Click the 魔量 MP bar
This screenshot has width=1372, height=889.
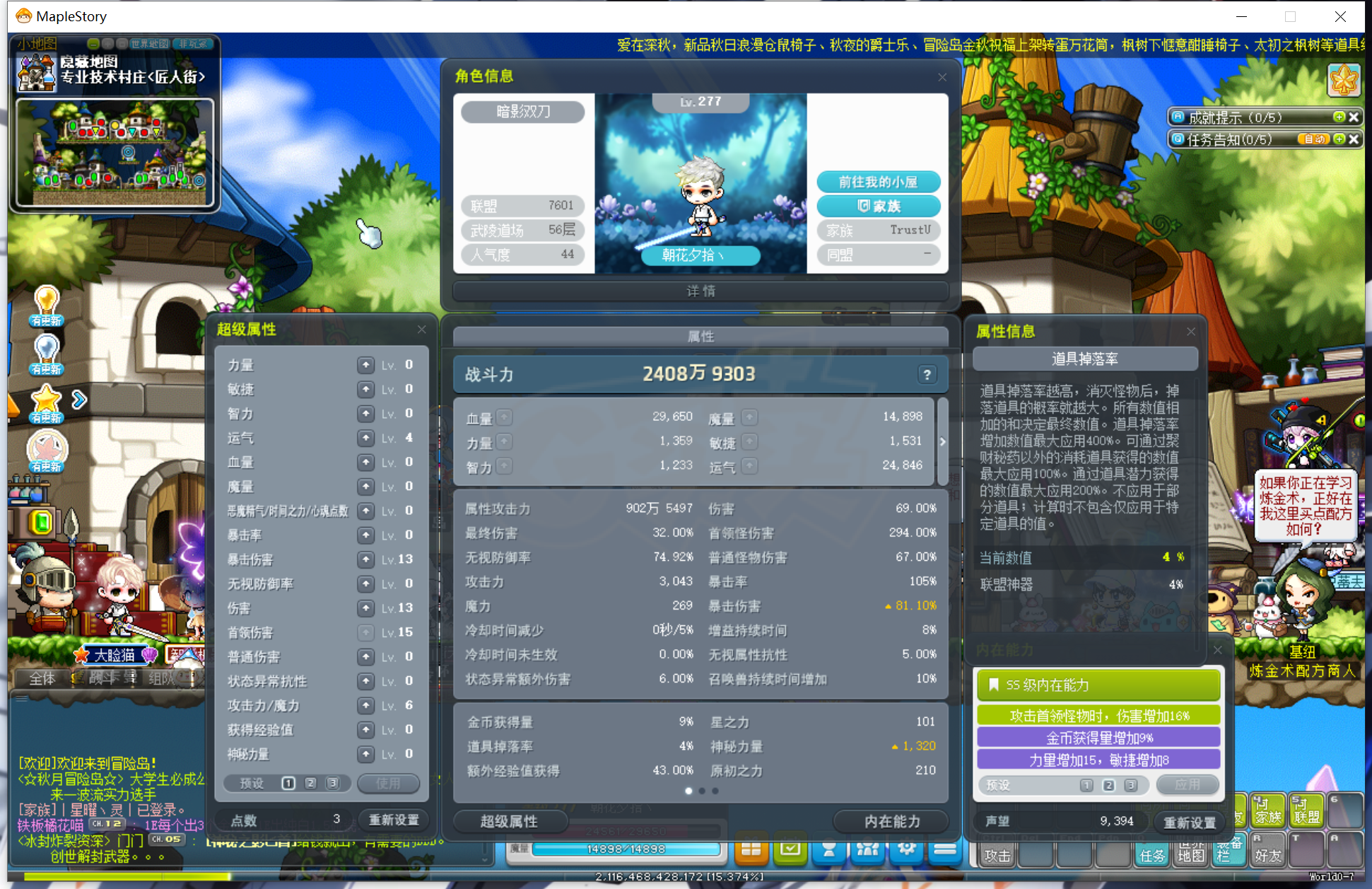(x=626, y=849)
